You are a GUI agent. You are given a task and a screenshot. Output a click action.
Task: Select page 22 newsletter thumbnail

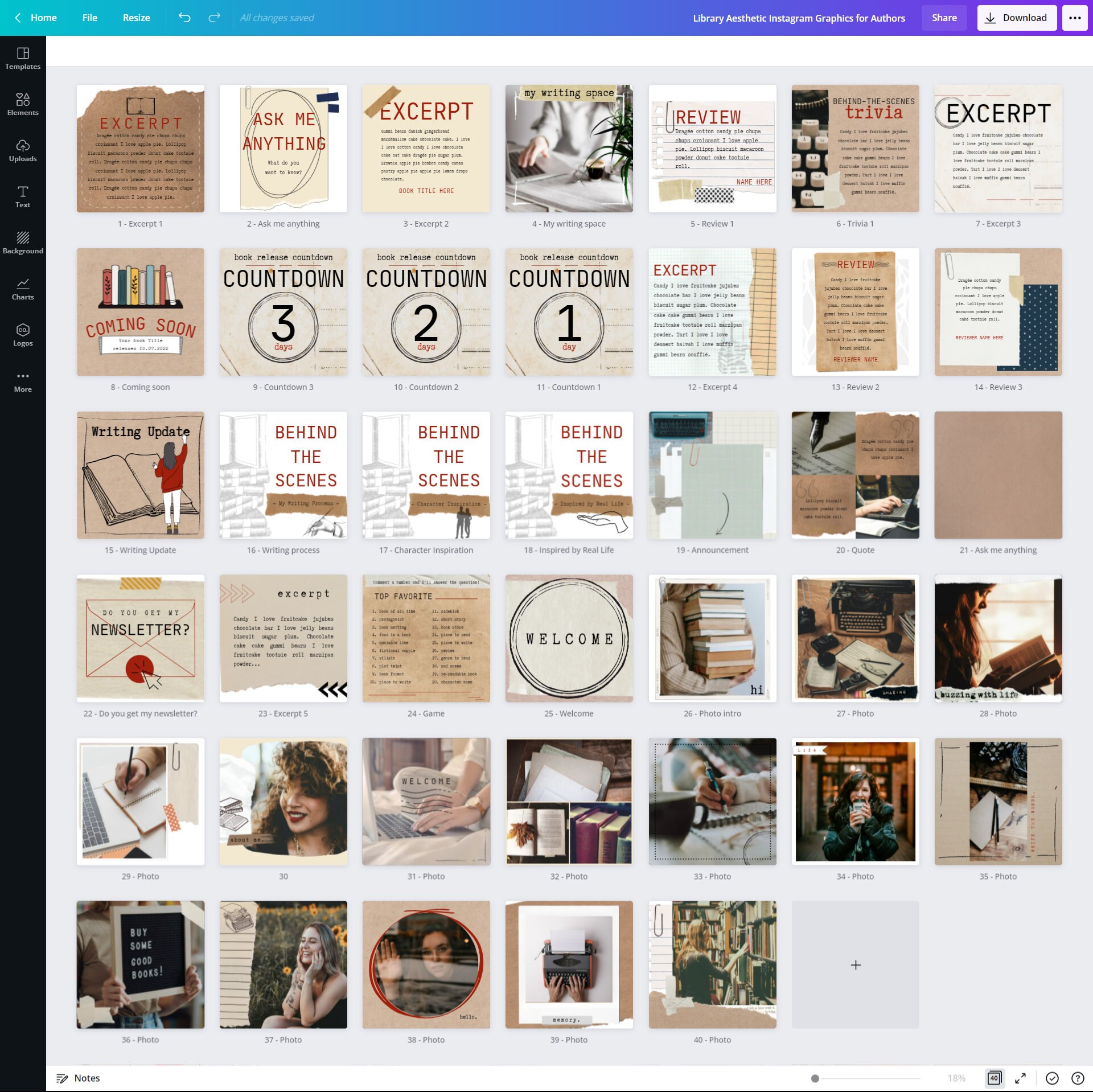[x=140, y=638]
